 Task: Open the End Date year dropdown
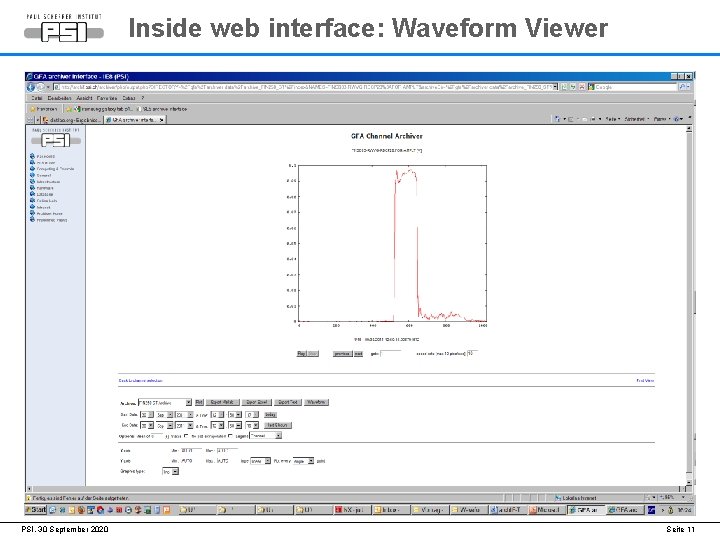(x=184, y=426)
